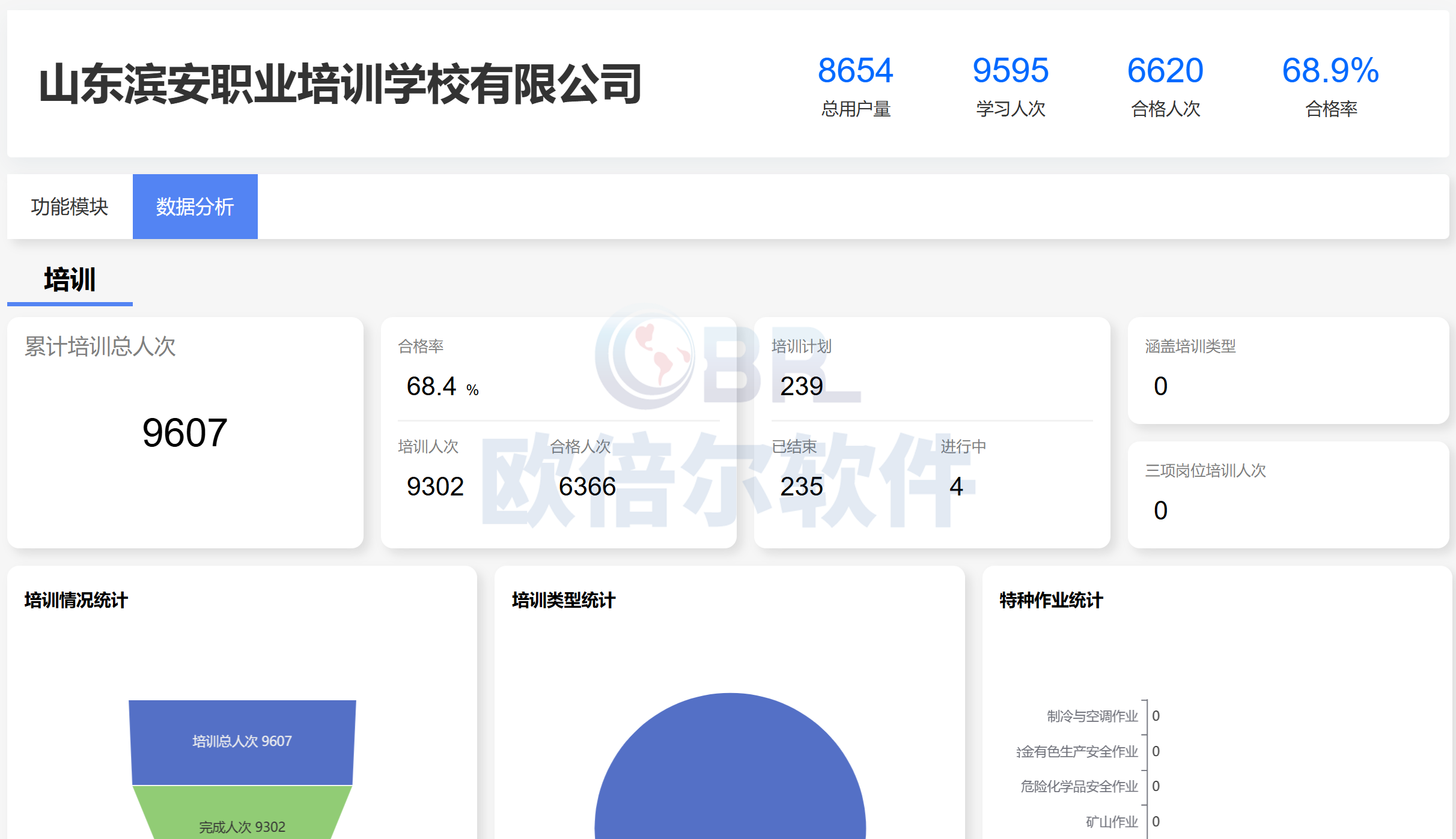Viewport: 1456px width, 839px height.
Task: Open the 培训 section tab
Action: (70, 280)
